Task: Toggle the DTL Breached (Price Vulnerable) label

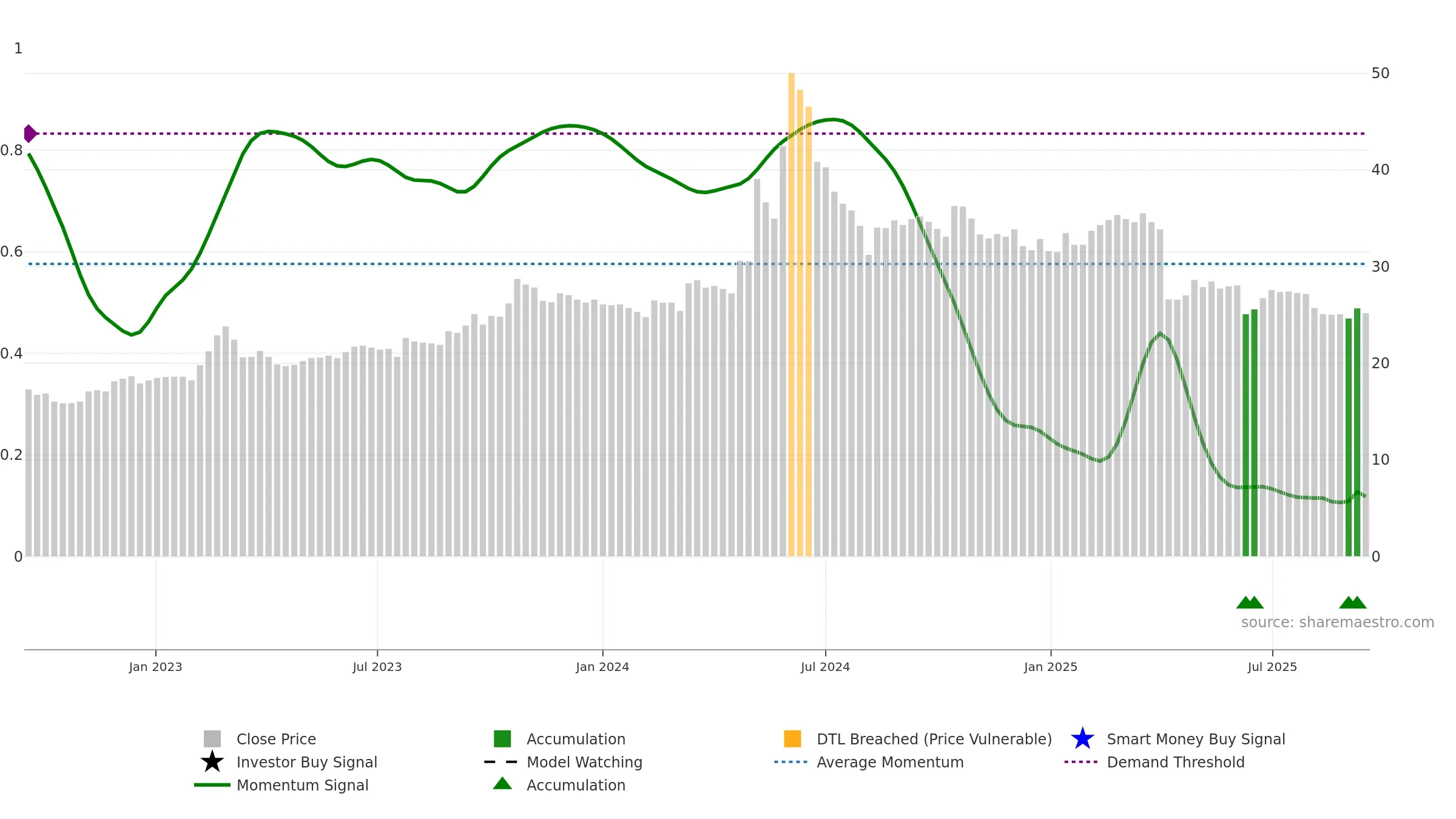Action: tap(934, 739)
